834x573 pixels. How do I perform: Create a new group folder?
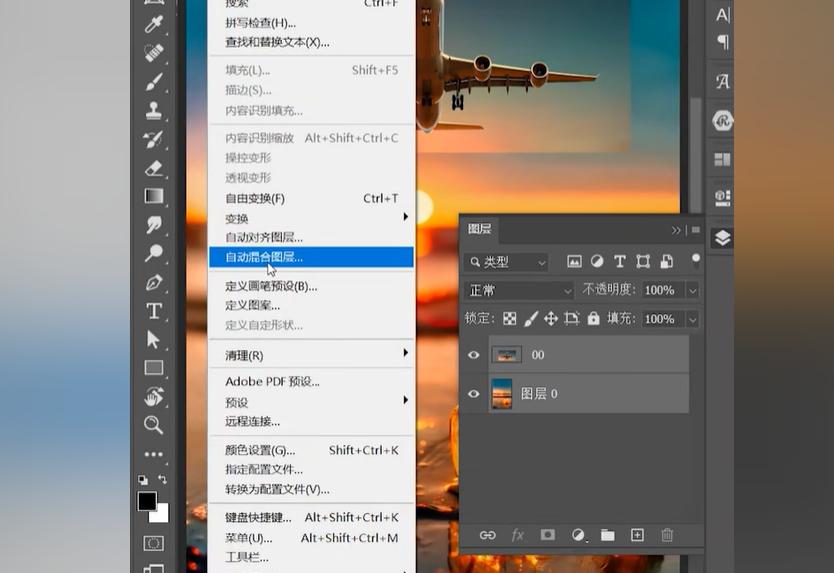[607, 535]
